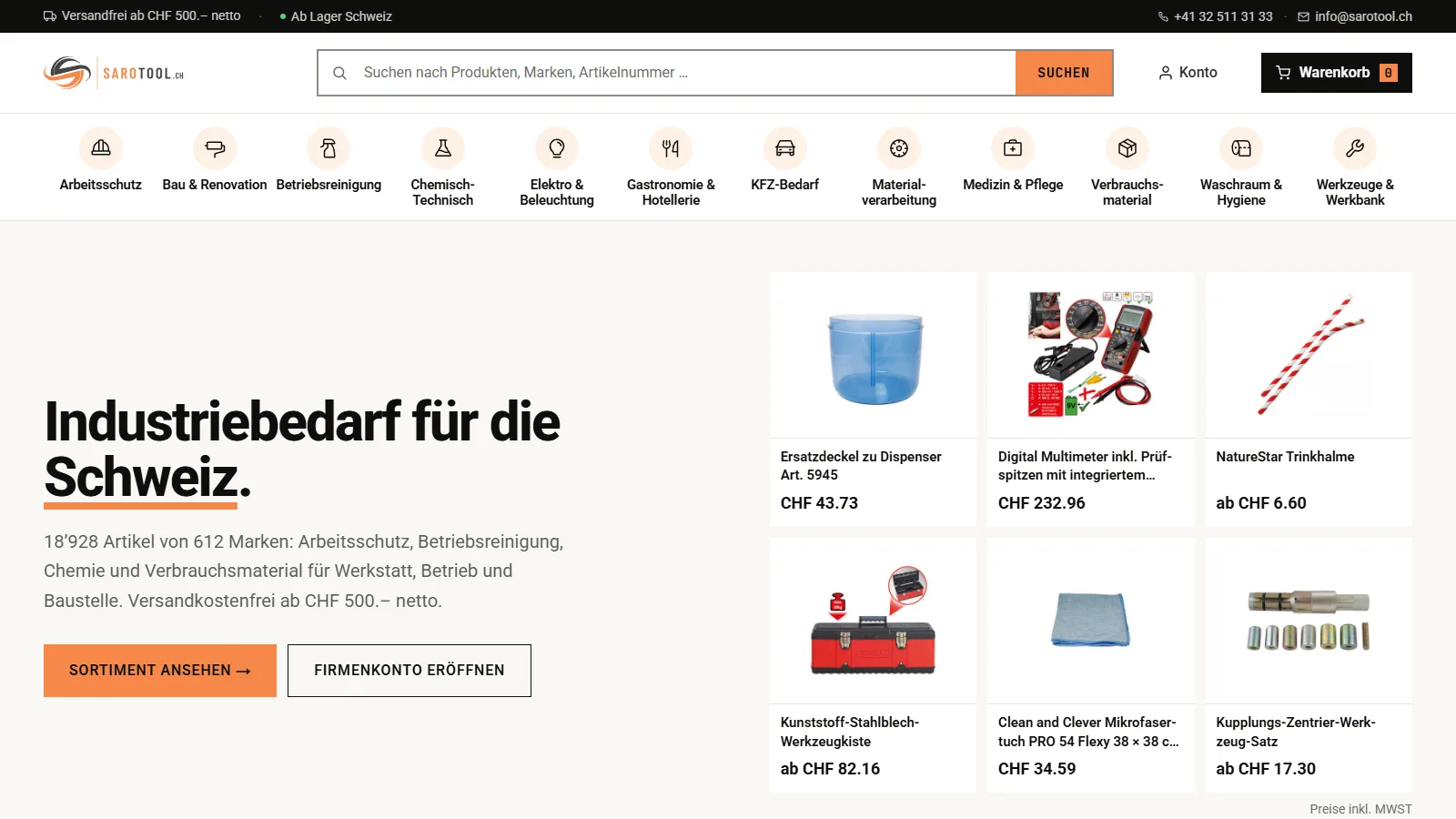The image size is (1456, 819).
Task: Select the Bau & Renovation paint roller icon
Action: point(215,148)
